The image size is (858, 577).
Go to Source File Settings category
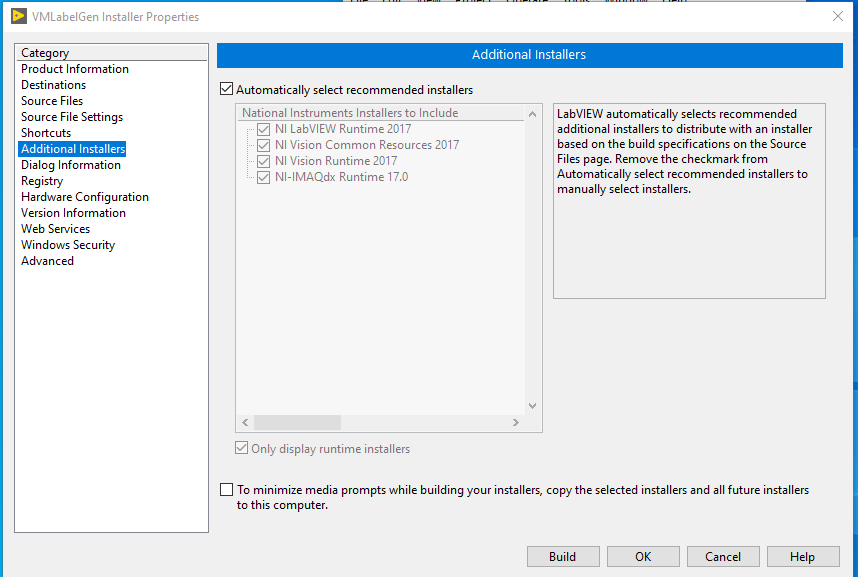point(72,117)
